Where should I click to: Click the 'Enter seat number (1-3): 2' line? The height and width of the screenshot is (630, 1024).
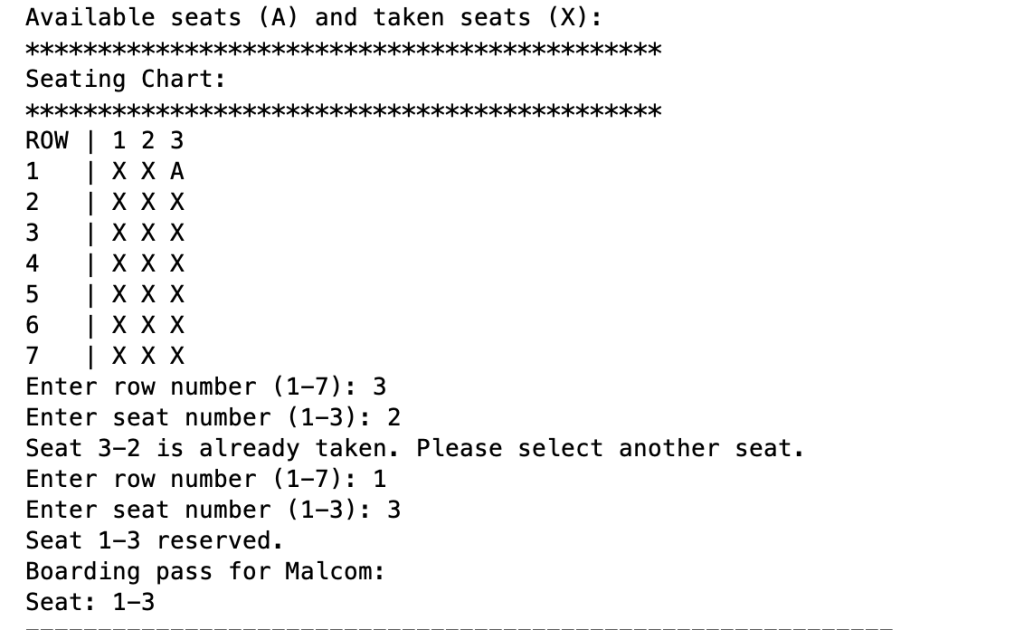(213, 418)
